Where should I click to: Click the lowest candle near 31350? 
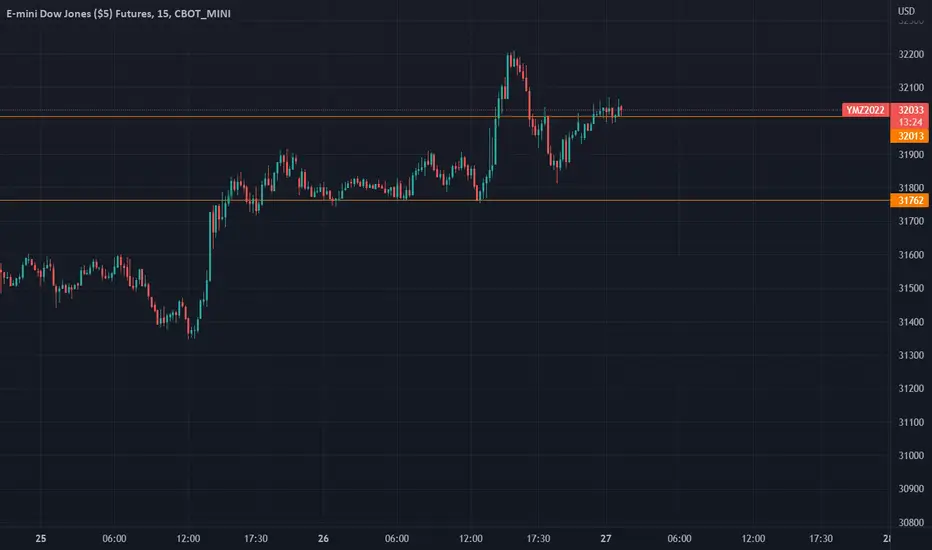click(191, 331)
